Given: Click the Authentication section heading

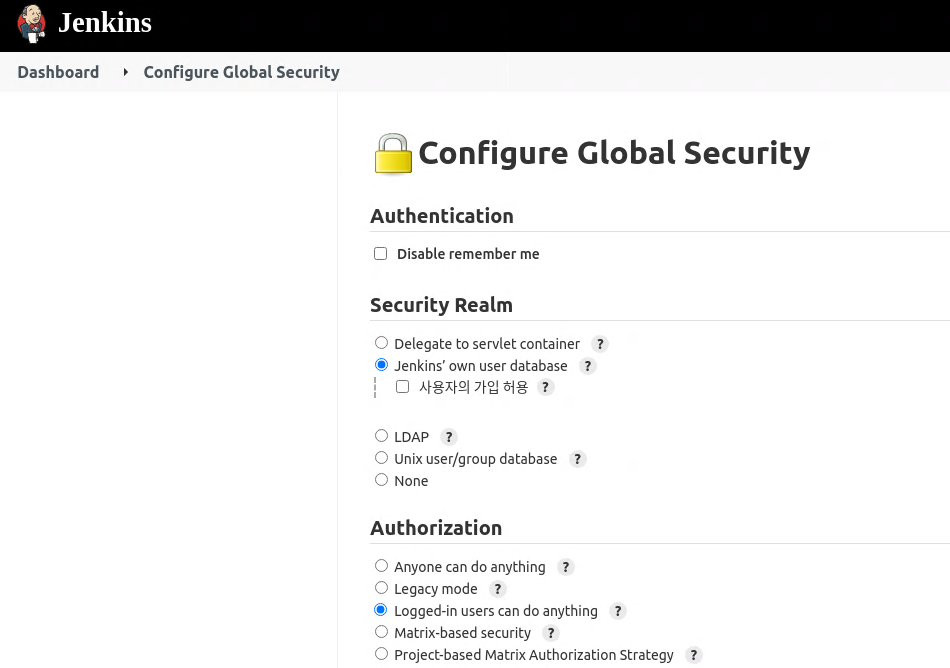Looking at the screenshot, I should coord(442,216).
